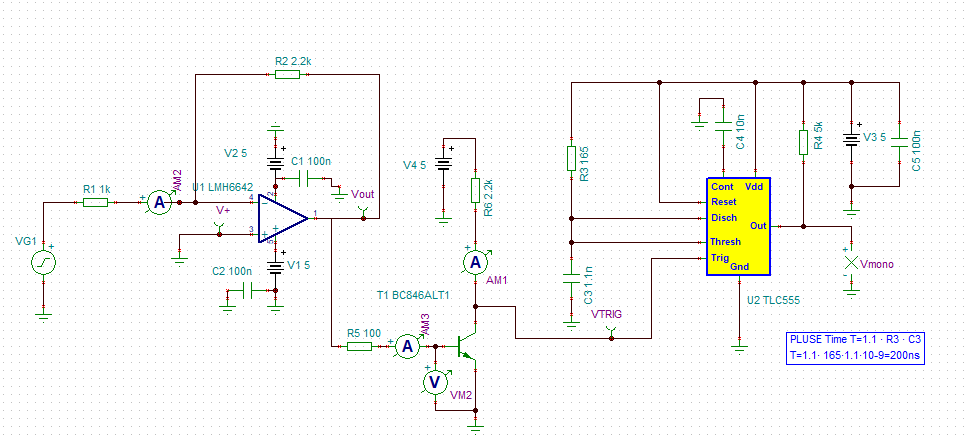Click the T1 BC846ALT1 label text
Image resolution: width=970 pixels, height=438 pixels.
(x=413, y=296)
